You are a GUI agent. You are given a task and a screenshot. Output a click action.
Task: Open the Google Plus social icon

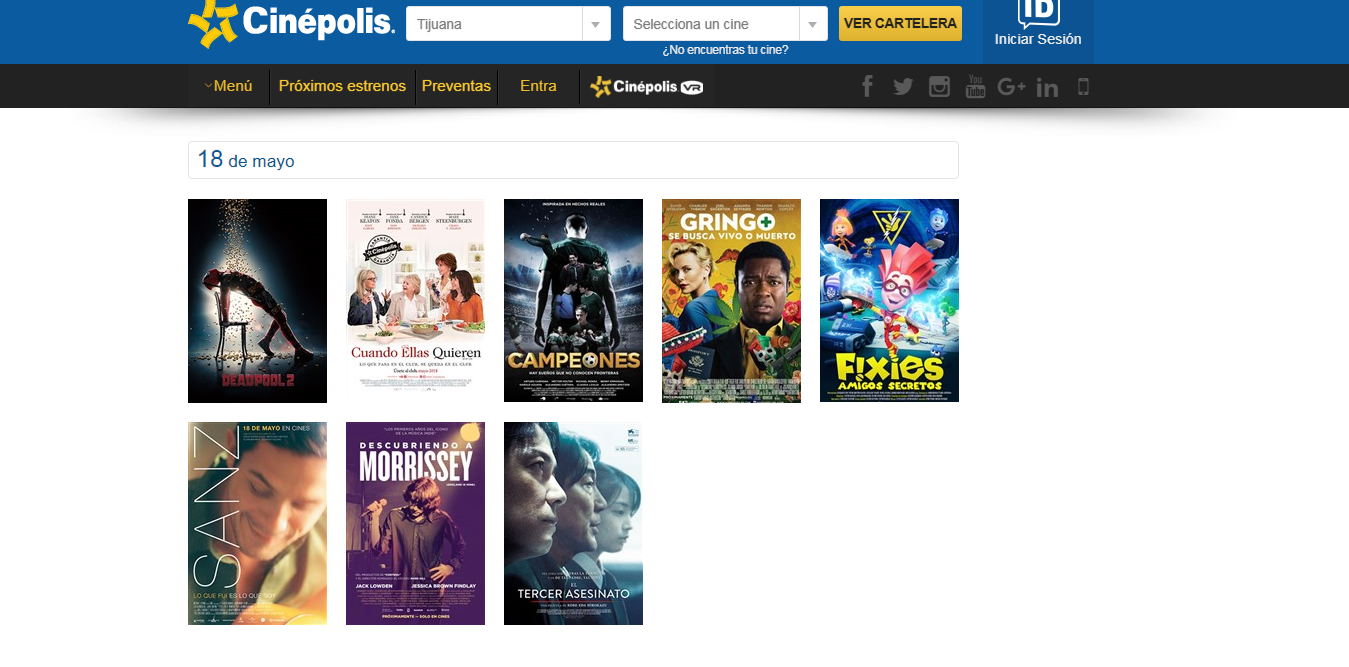pos(1011,87)
